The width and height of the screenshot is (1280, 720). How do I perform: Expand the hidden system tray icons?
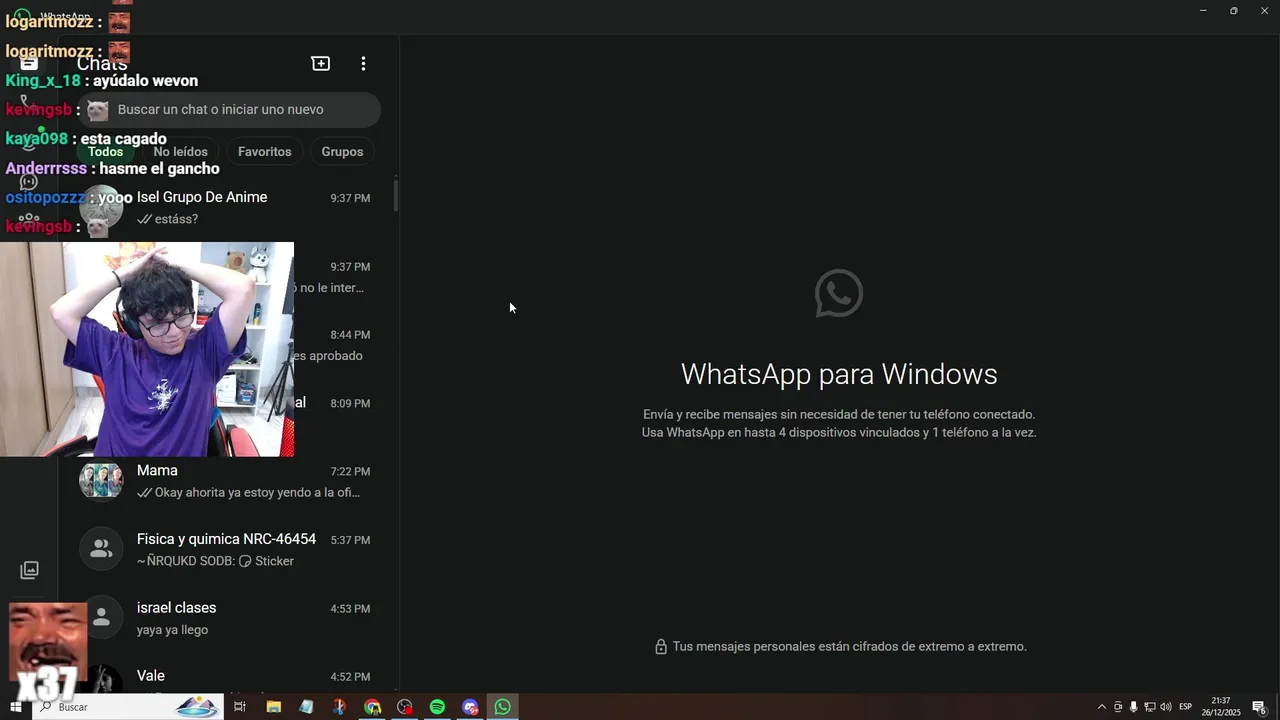pos(1102,707)
